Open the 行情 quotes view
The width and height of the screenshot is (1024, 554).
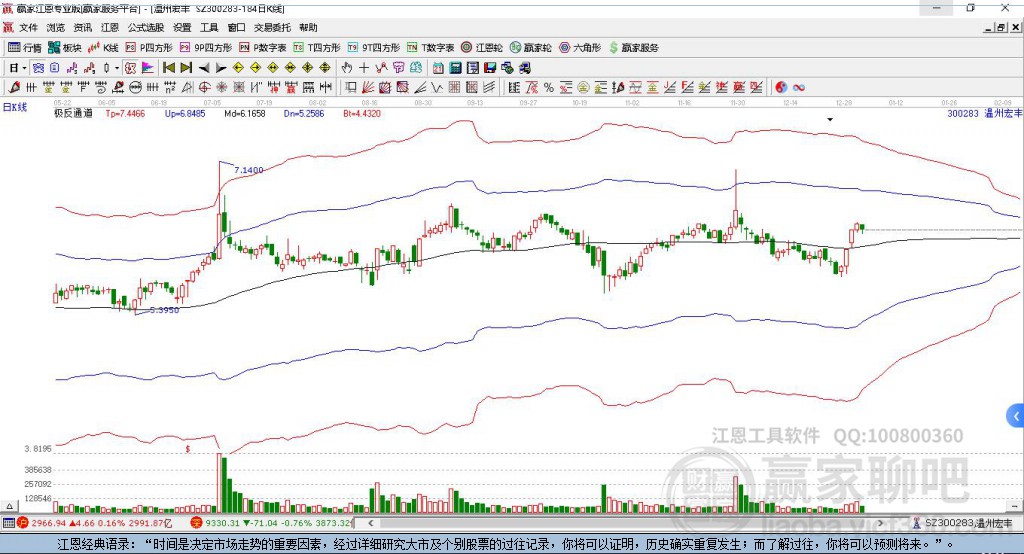25,48
